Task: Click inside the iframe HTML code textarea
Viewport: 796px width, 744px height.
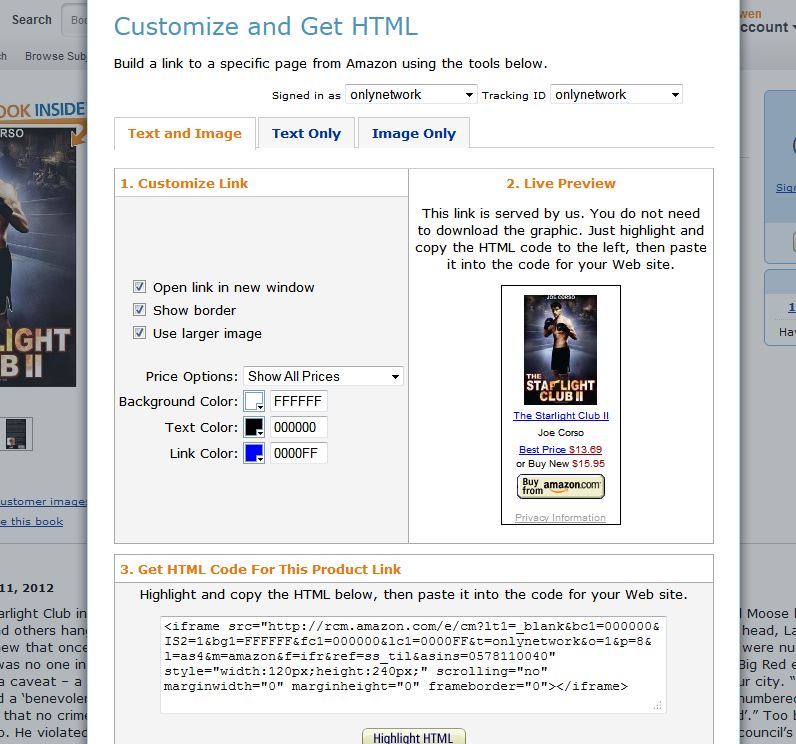Action: tap(413, 665)
